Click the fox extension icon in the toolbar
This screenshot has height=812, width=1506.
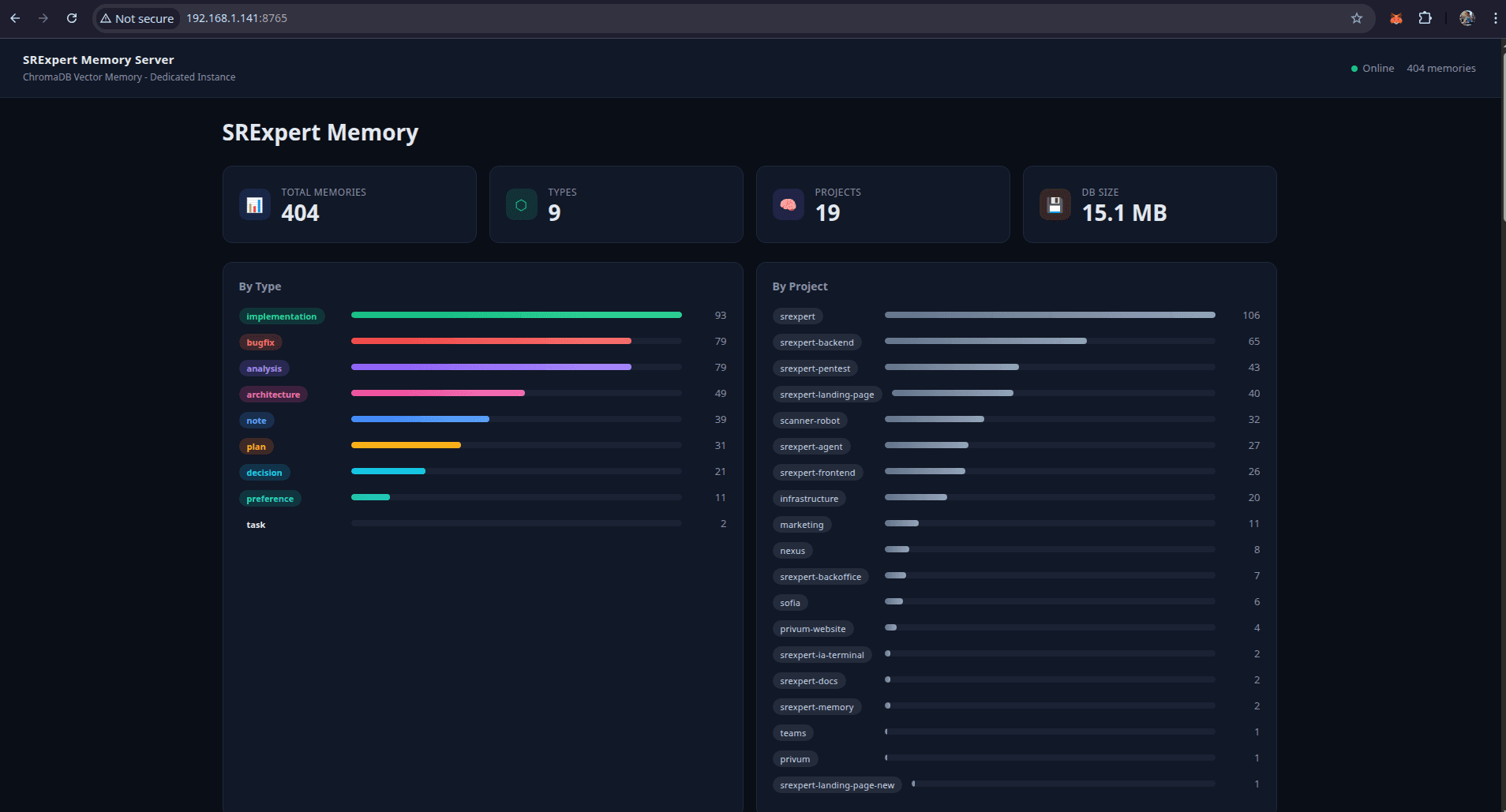pos(1395,17)
